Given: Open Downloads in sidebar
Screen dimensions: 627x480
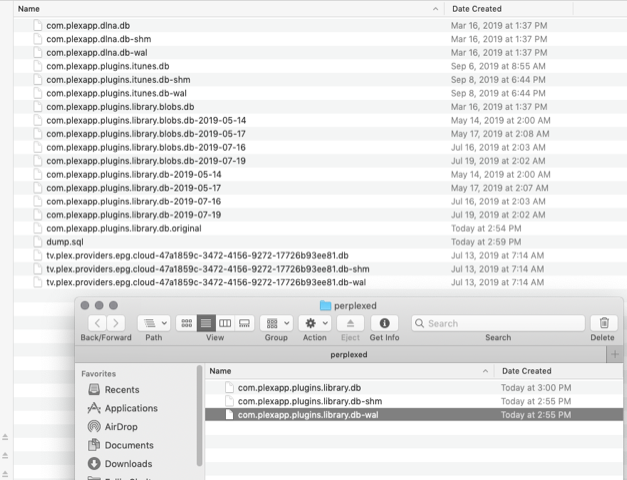Looking at the screenshot, I should coord(120,464).
